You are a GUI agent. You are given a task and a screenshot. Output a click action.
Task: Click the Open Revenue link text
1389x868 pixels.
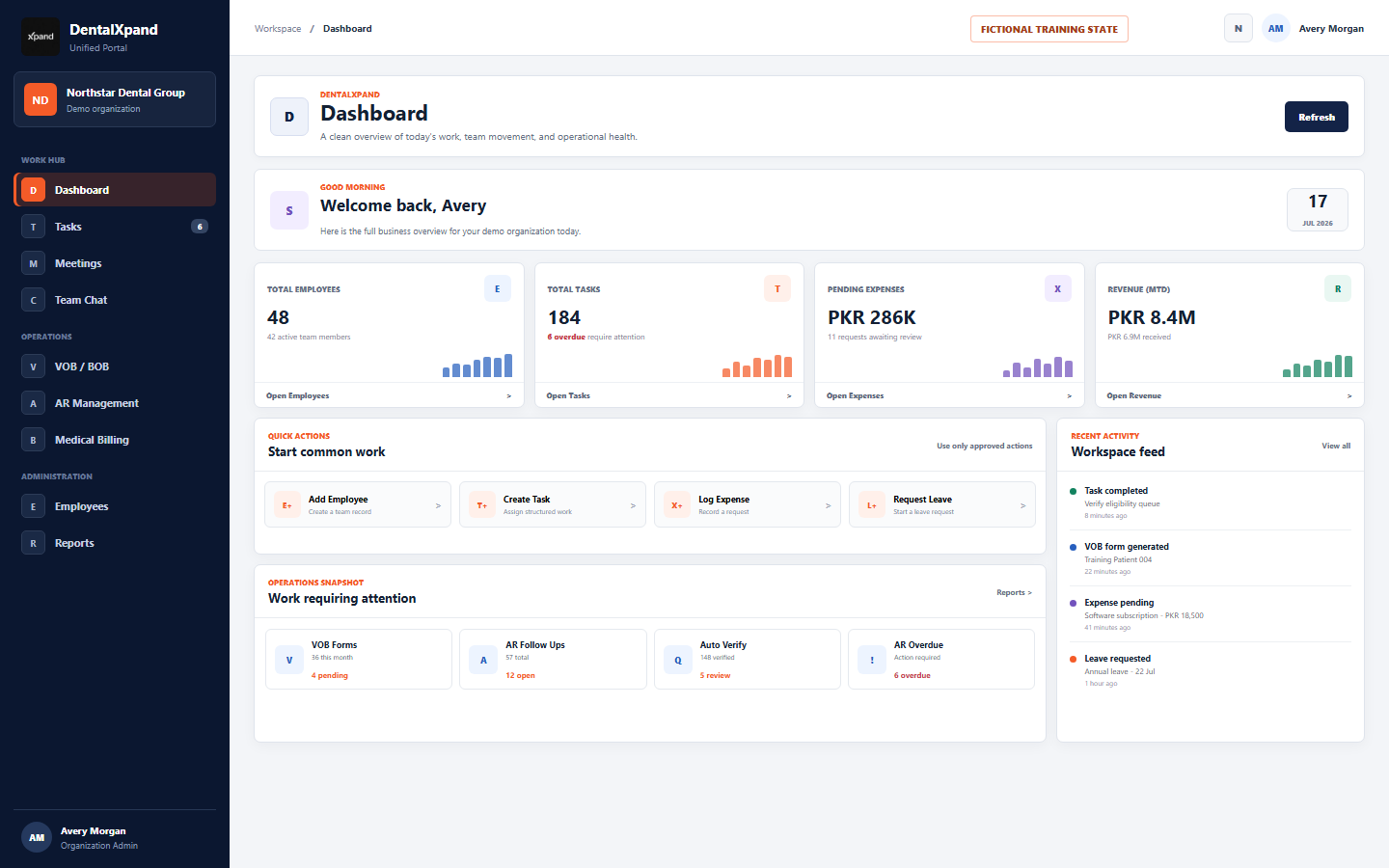1134,395
